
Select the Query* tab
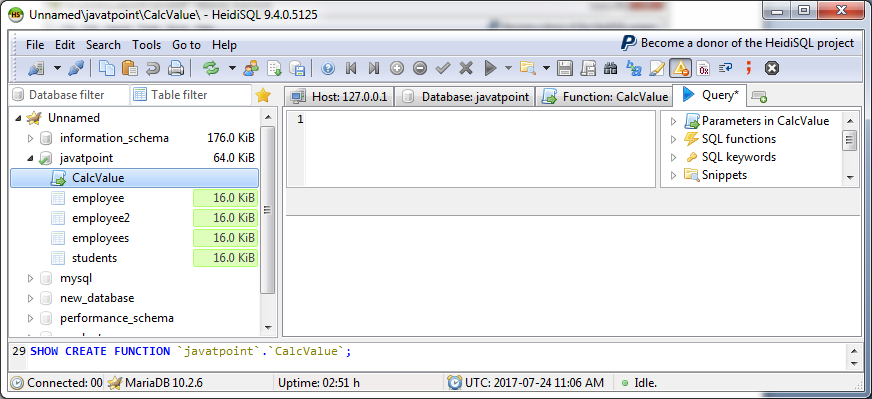[710, 95]
